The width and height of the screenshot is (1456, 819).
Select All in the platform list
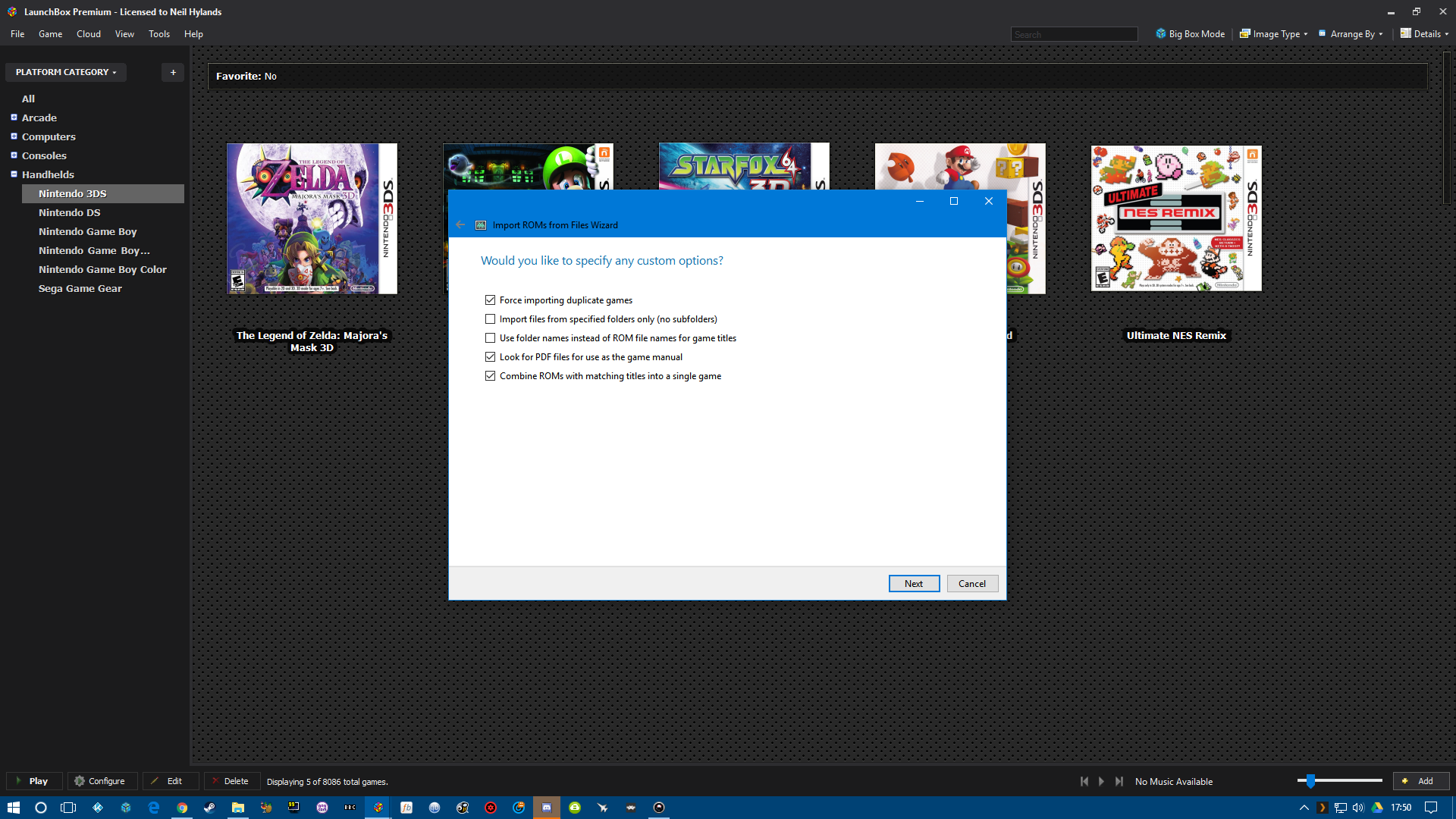point(28,99)
